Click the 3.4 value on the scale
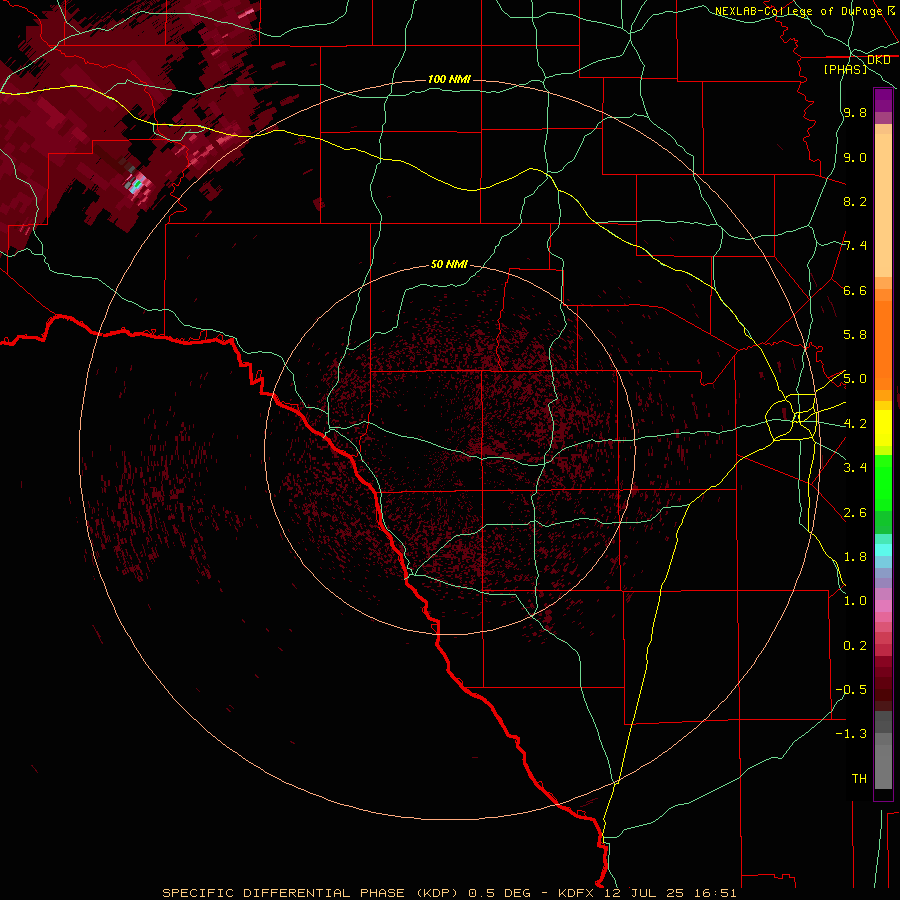900x900 pixels. pyautogui.click(x=855, y=468)
